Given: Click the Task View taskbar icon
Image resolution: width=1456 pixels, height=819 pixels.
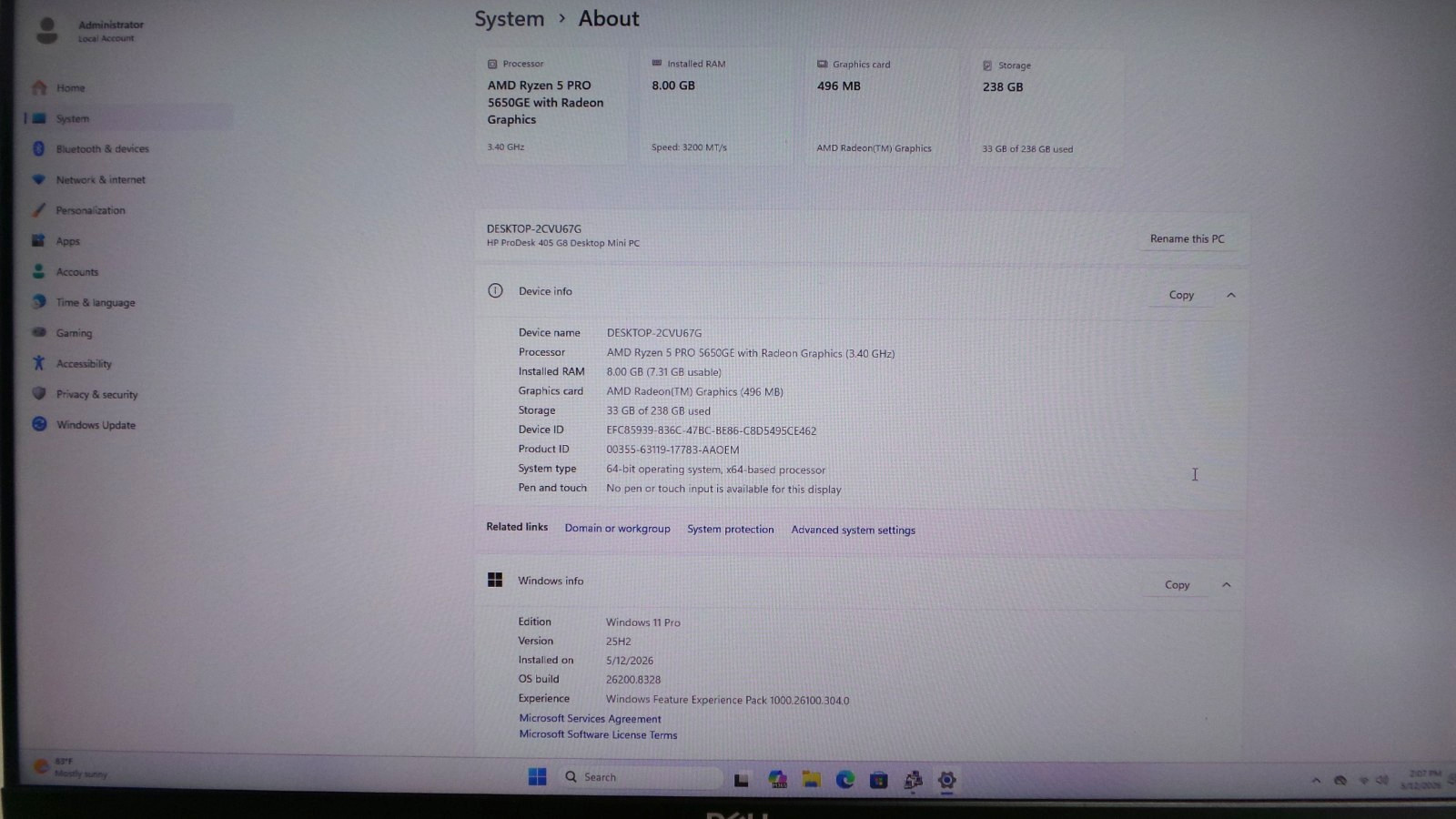Looking at the screenshot, I should pos(742,780).
